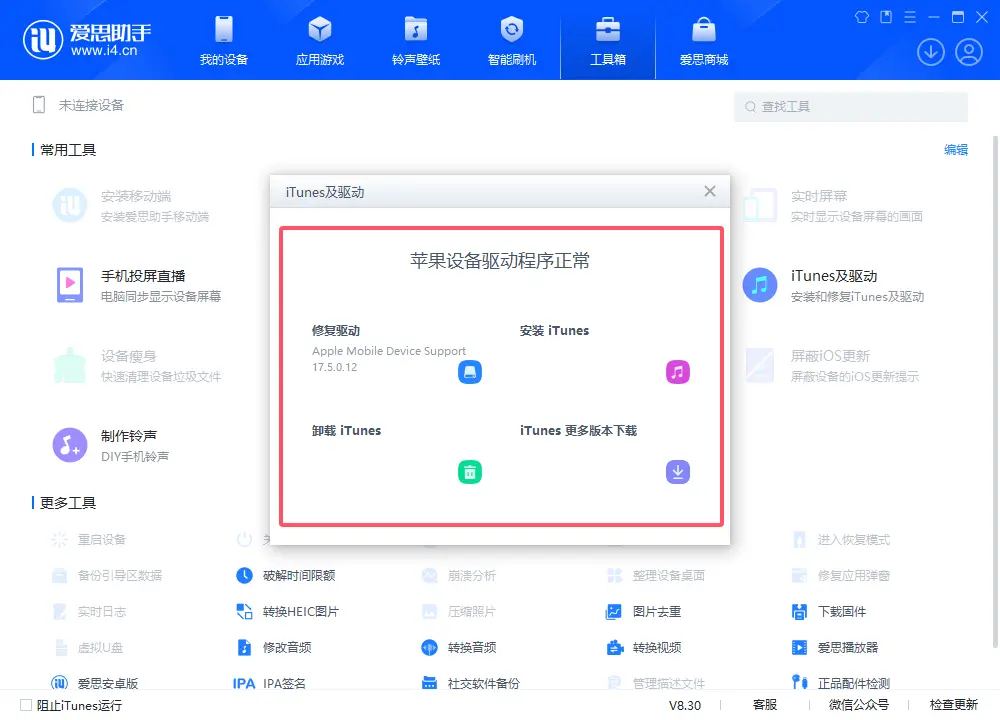Open 手机投屏直播 tool
1000x720 pixels.
(x=139, y=285)
